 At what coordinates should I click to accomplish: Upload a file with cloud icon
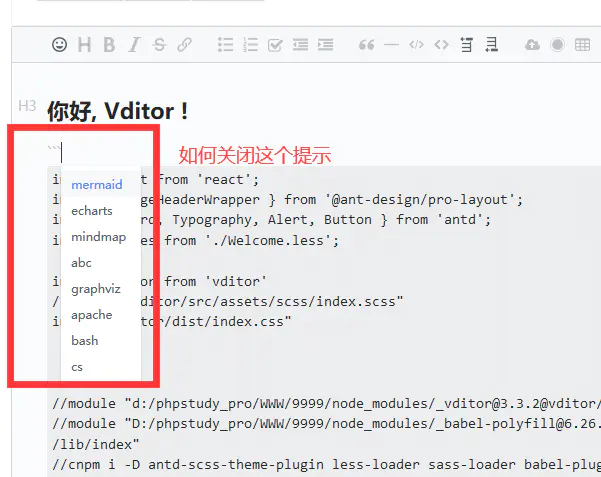532,45
